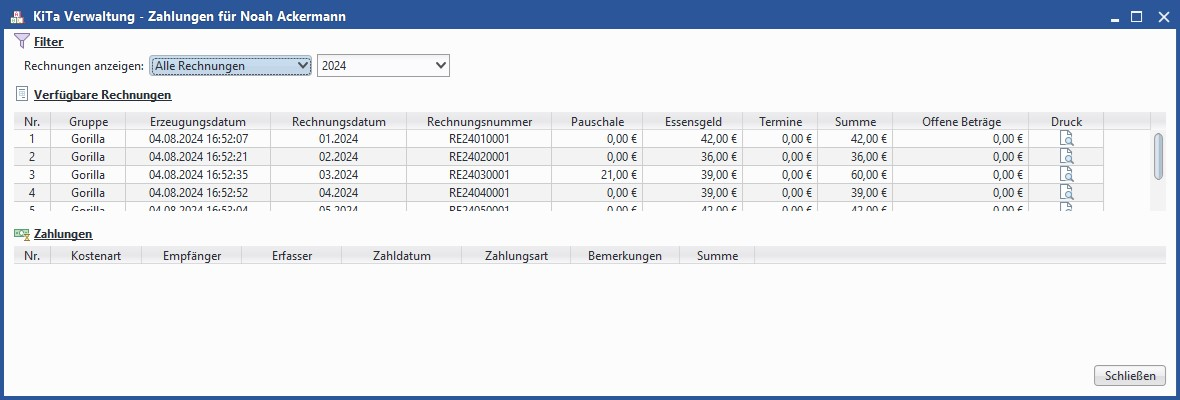Click the Offene Beträge column header
Image resolution: width=1180 pixels, height=400 pixels.
click(960, 122)
